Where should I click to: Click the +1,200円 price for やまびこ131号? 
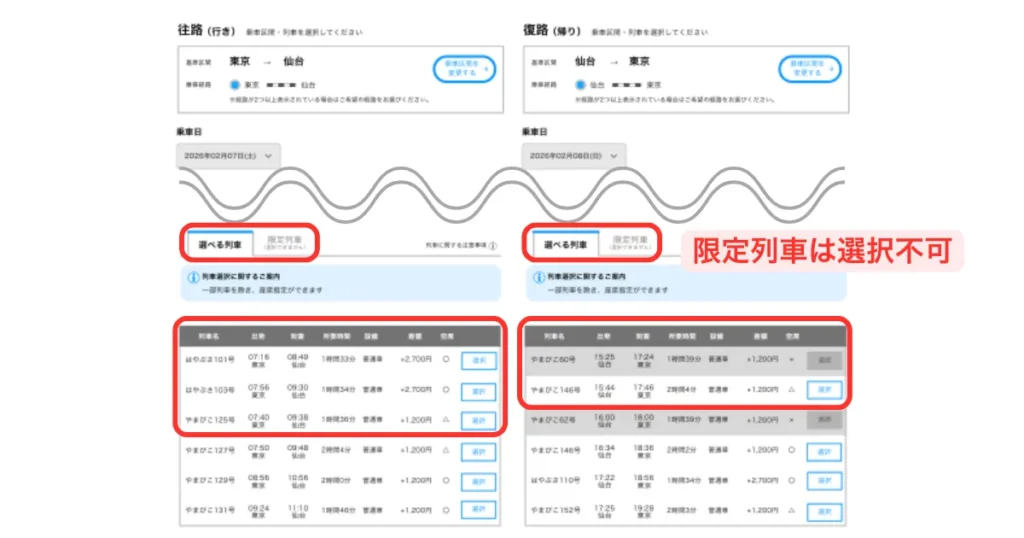pos(416,510)
